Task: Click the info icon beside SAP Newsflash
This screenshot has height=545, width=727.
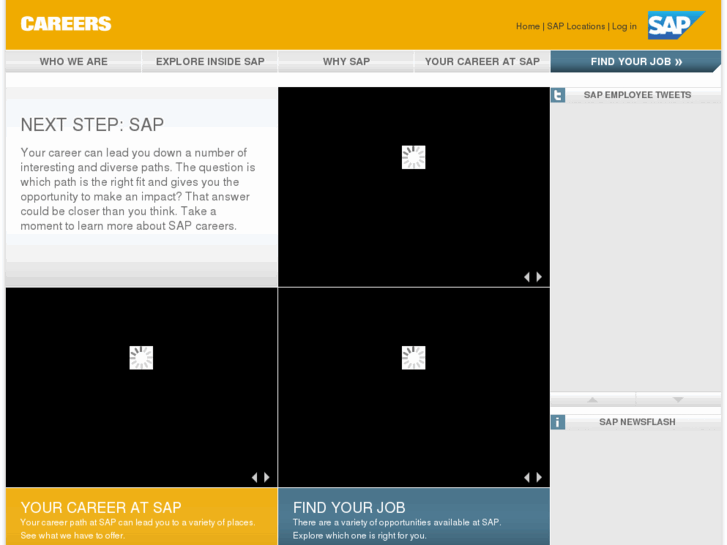Action: (558, 422)
